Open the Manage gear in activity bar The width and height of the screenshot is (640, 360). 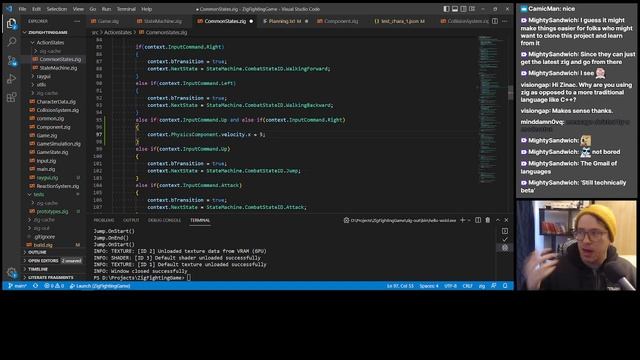[x=11, y=272]
